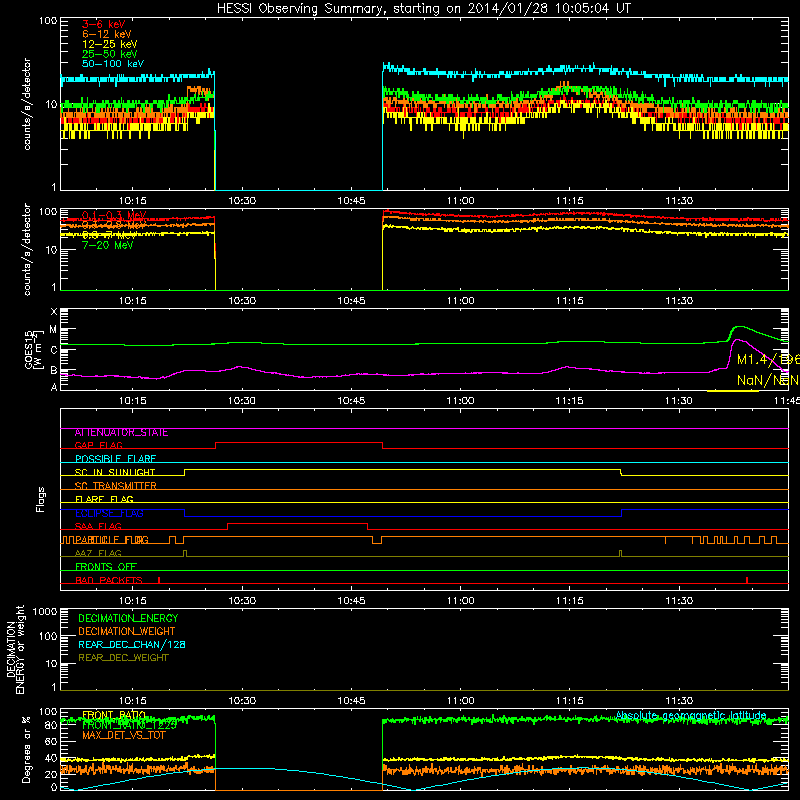Click the M1.4 flare annotation
Viewport: 800px width, 800px height.
[768, 360]
